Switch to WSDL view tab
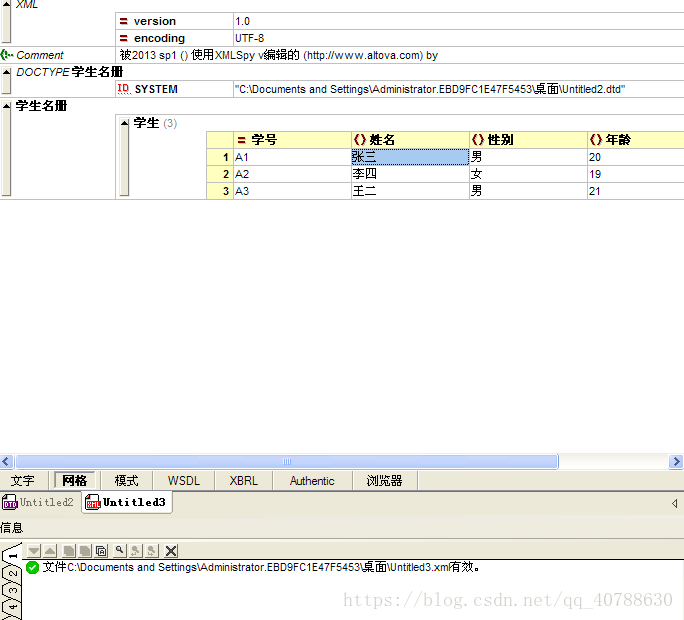 pyautogui.click(x=184, y=481)
